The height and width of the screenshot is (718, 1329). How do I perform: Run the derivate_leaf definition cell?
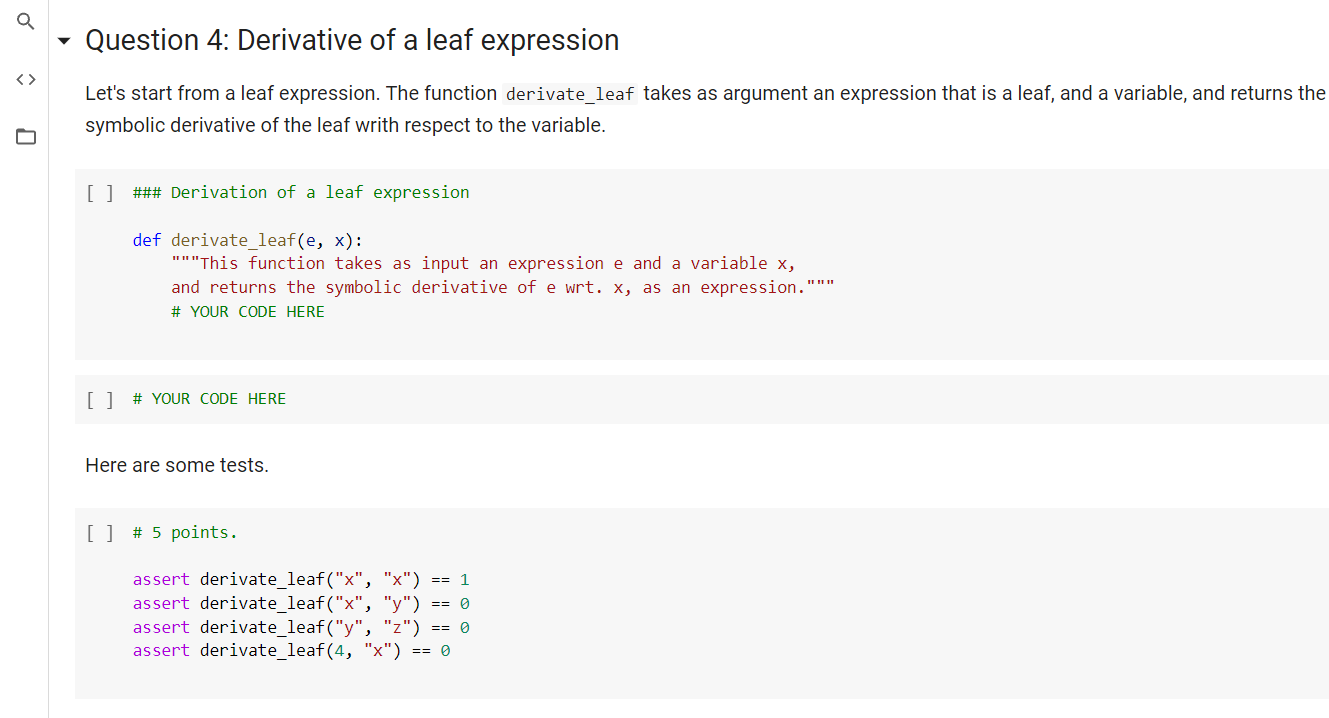[x=99, y=193]
